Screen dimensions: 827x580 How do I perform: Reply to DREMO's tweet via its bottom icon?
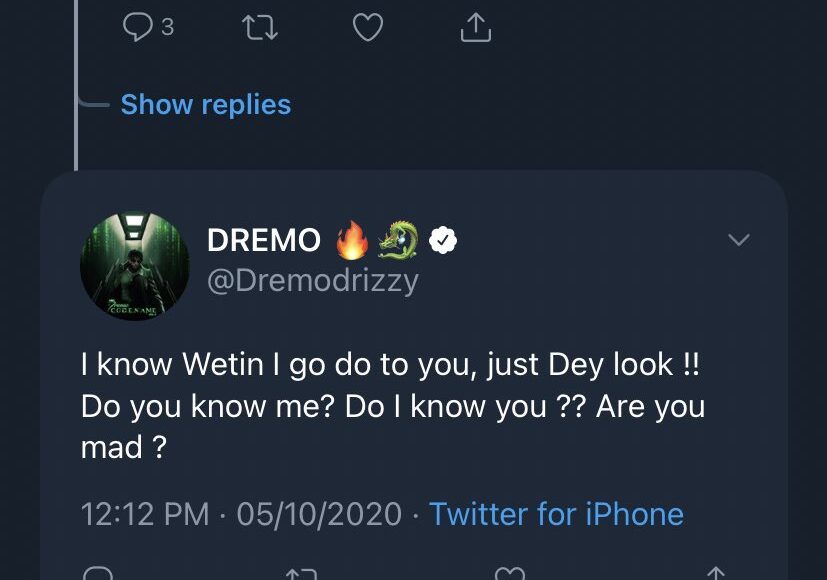(98, 573)
